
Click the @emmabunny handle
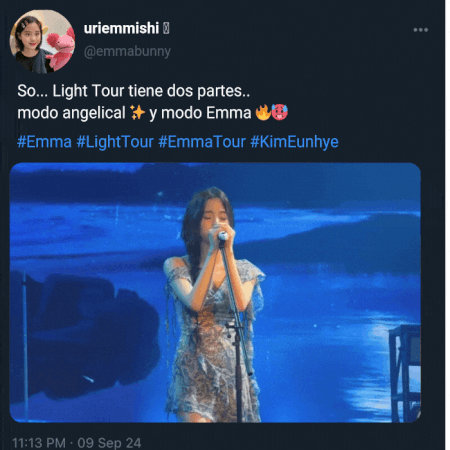point(127,52)
